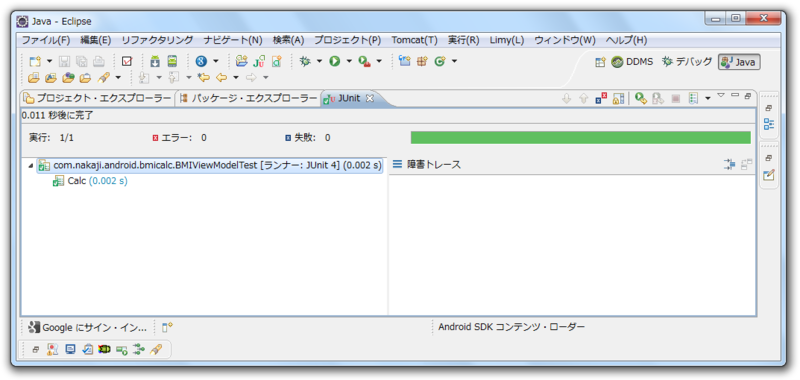Open the Test Run History icon
The height and width of the screenshot is (380, 800).
tap(693, 98)
